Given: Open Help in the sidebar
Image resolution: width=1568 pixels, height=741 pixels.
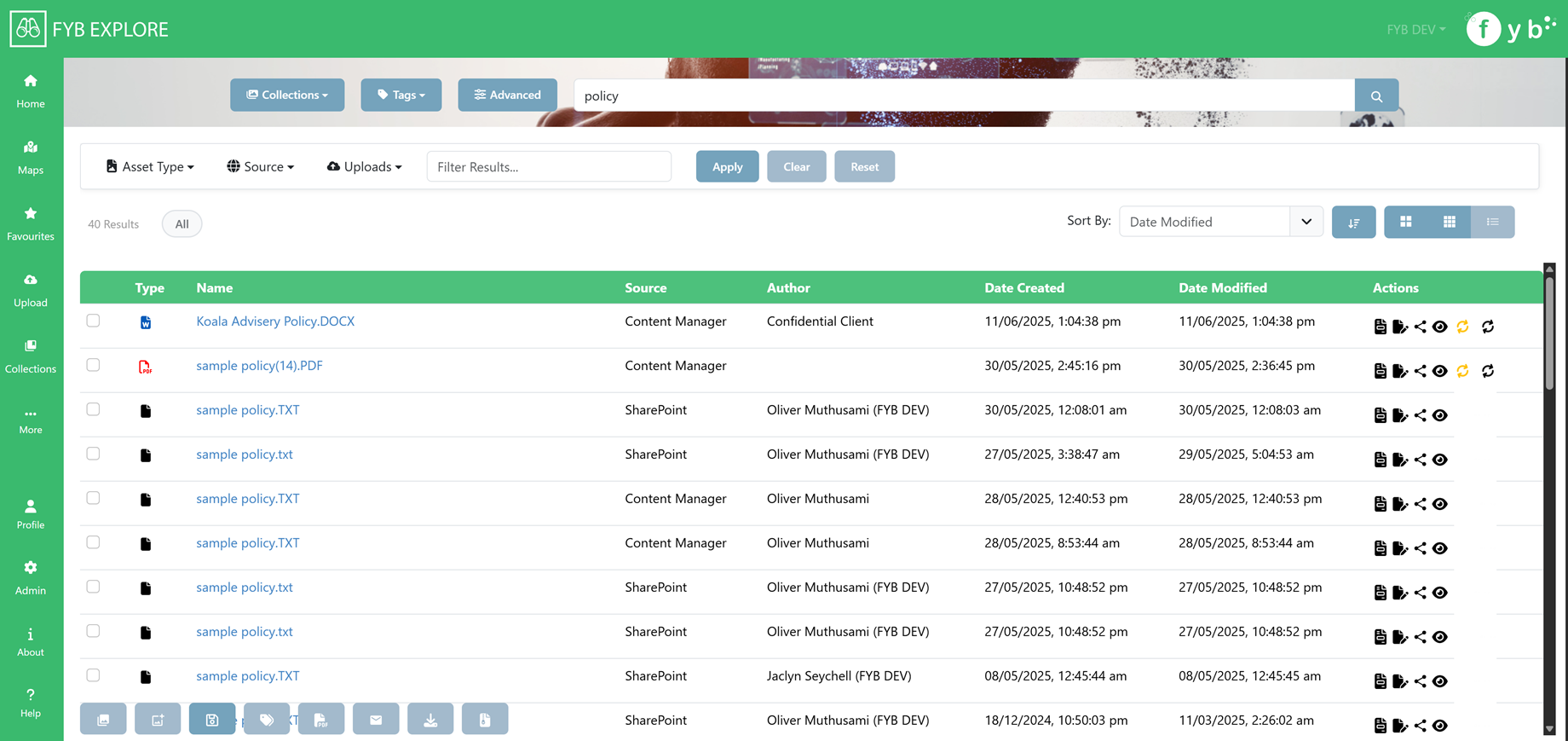Looking at the screenshot, I should (31, 703).
